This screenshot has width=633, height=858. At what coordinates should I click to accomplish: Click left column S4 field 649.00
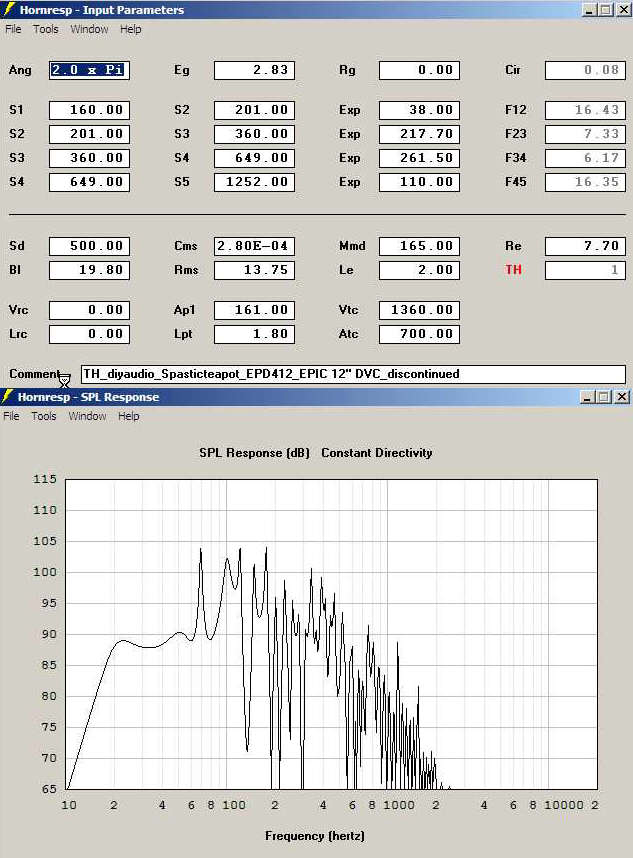click(89, 182)
